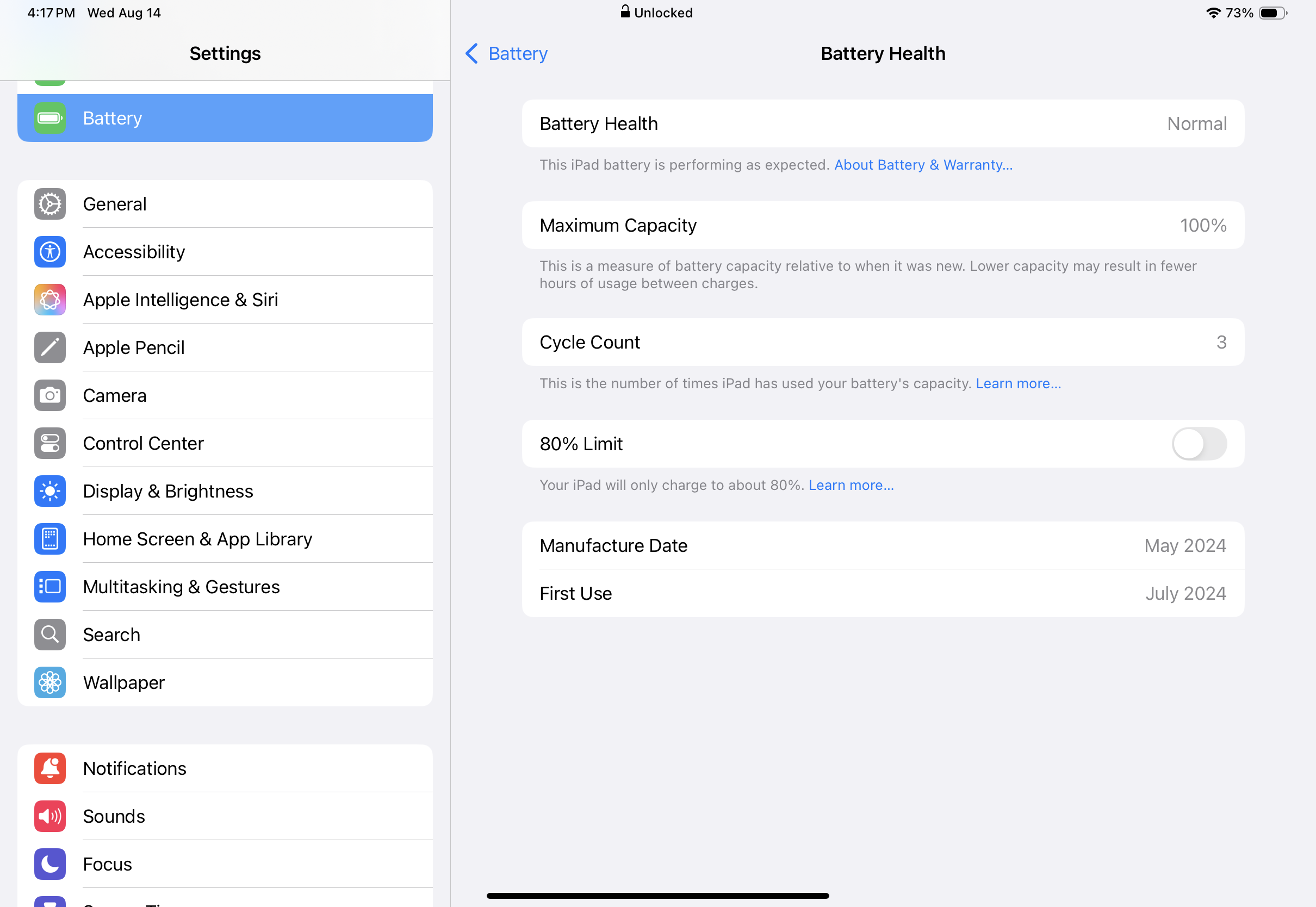Select Battery from Settings menu
The height and width of the screenshot is (907, 1316).
click(x=225, y=117)
